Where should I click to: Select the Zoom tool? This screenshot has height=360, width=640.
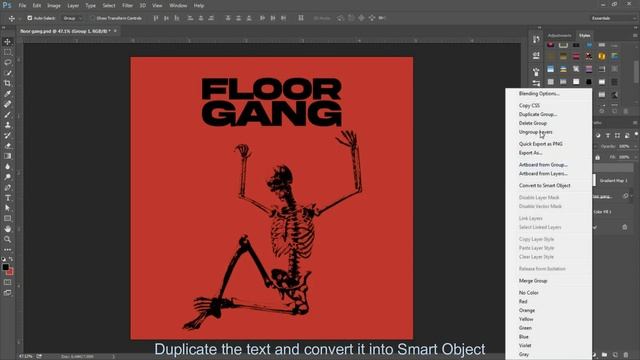click(x=7, y=240)
